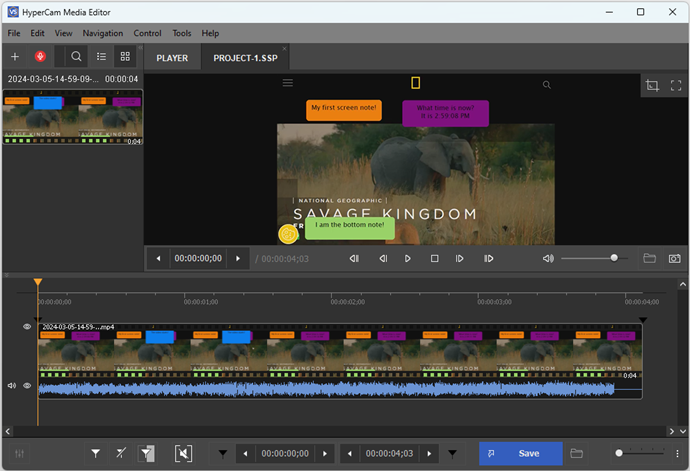Mute player volume speaker icon
690x471 pixels.
click(548, 258)
